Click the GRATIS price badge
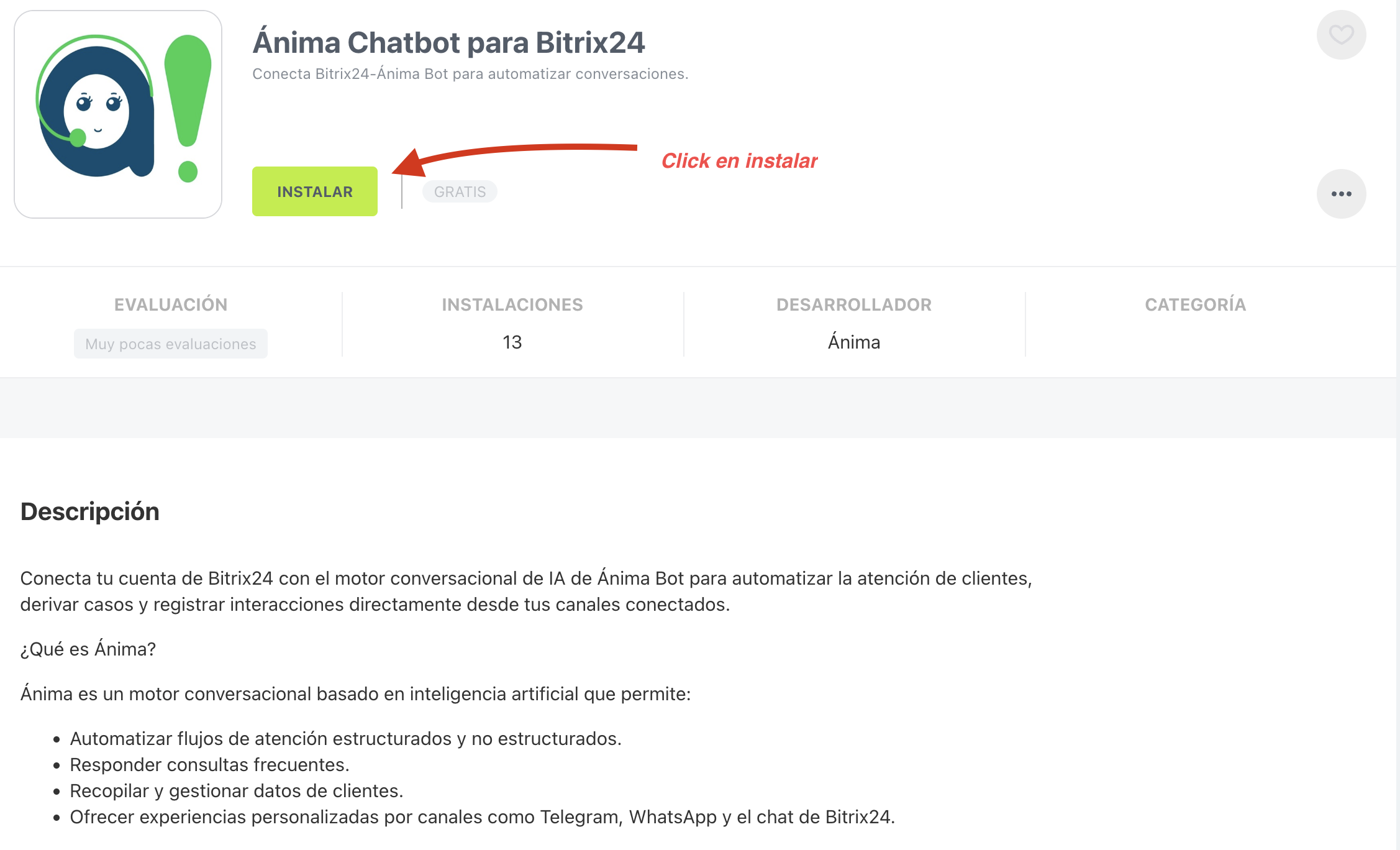This screenshot has width=1400, height=850. (x=460, y=191)
